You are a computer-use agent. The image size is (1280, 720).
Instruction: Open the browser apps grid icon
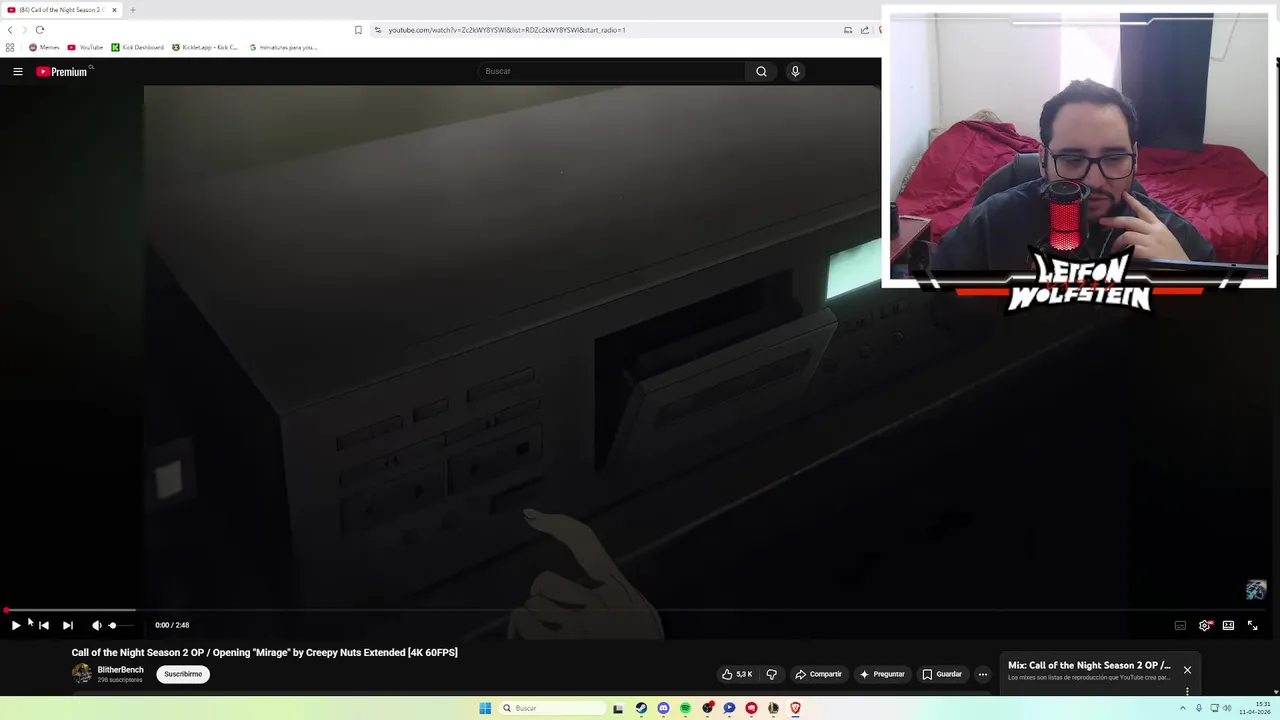coord(10,47)
